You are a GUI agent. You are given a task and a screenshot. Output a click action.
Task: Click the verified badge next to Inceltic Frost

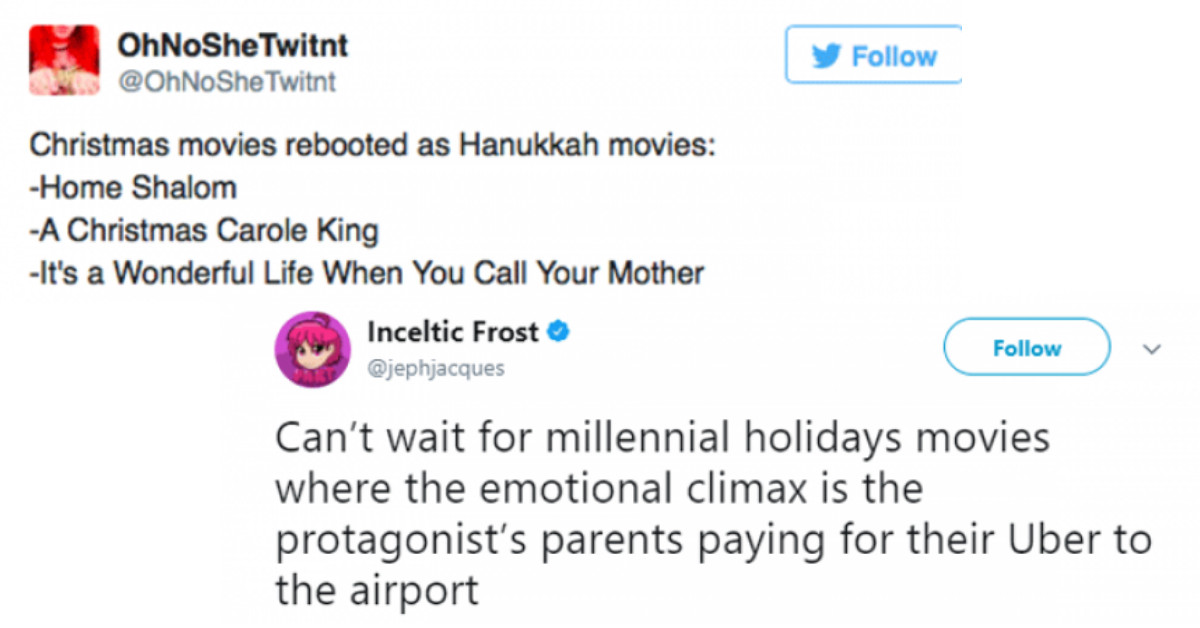click(x=558, y=331)
